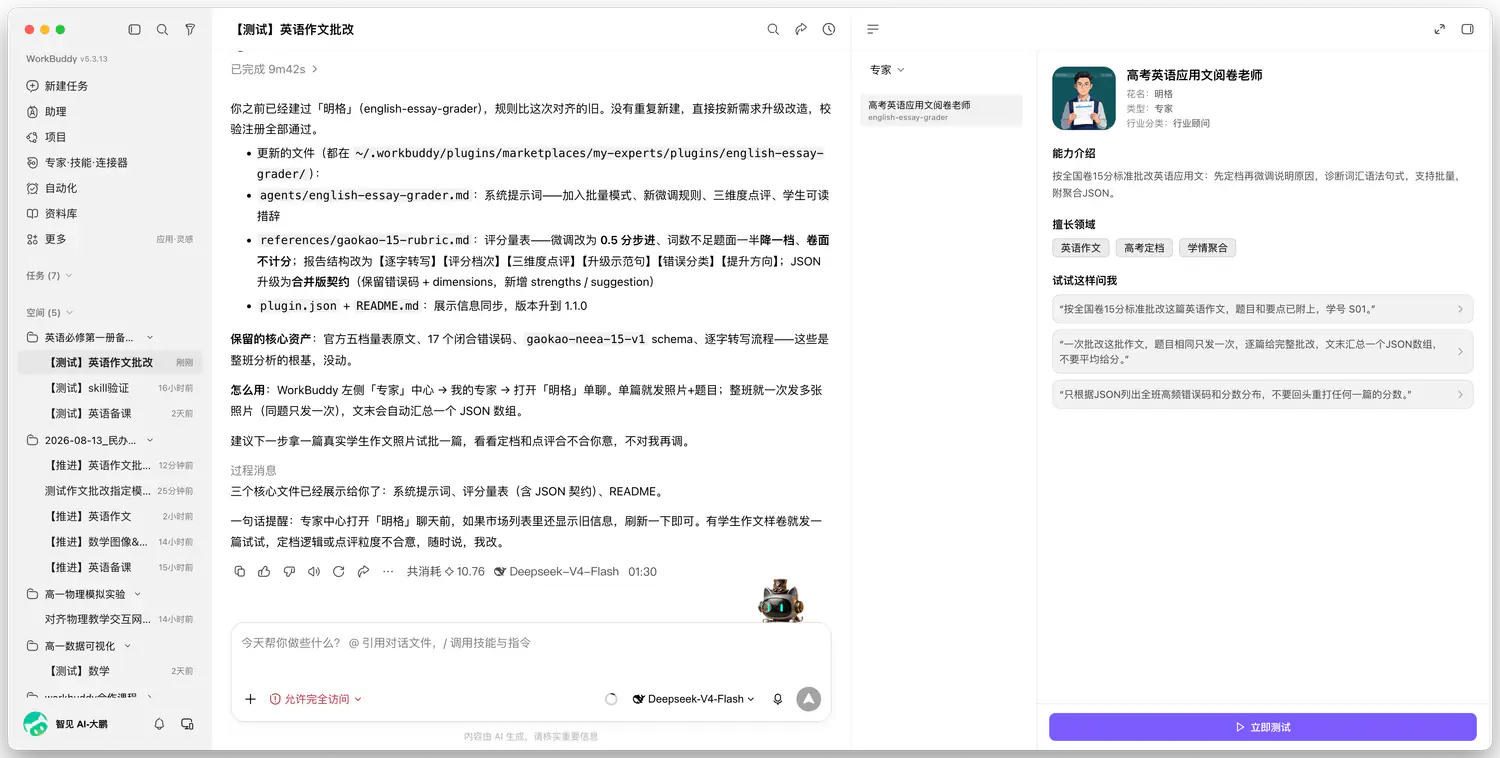
Task: Toggle the sidebar panel icon at top left
Action: (135, 30)
